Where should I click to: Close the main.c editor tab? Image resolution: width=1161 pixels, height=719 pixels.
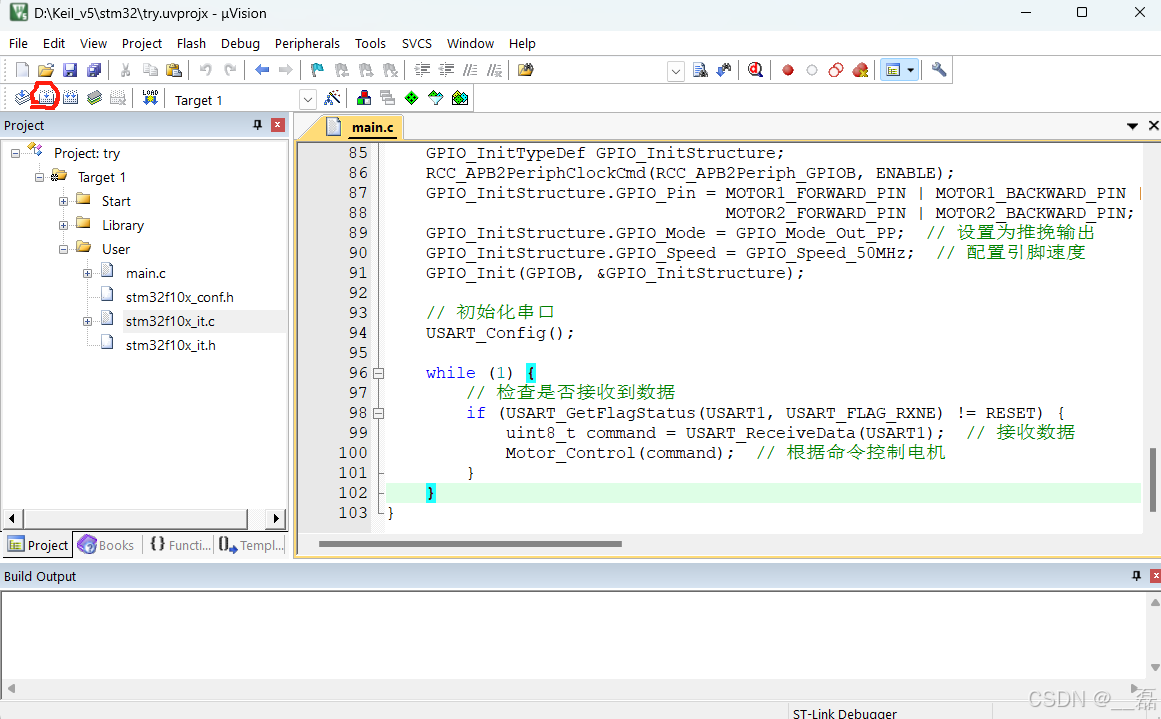1153,126
